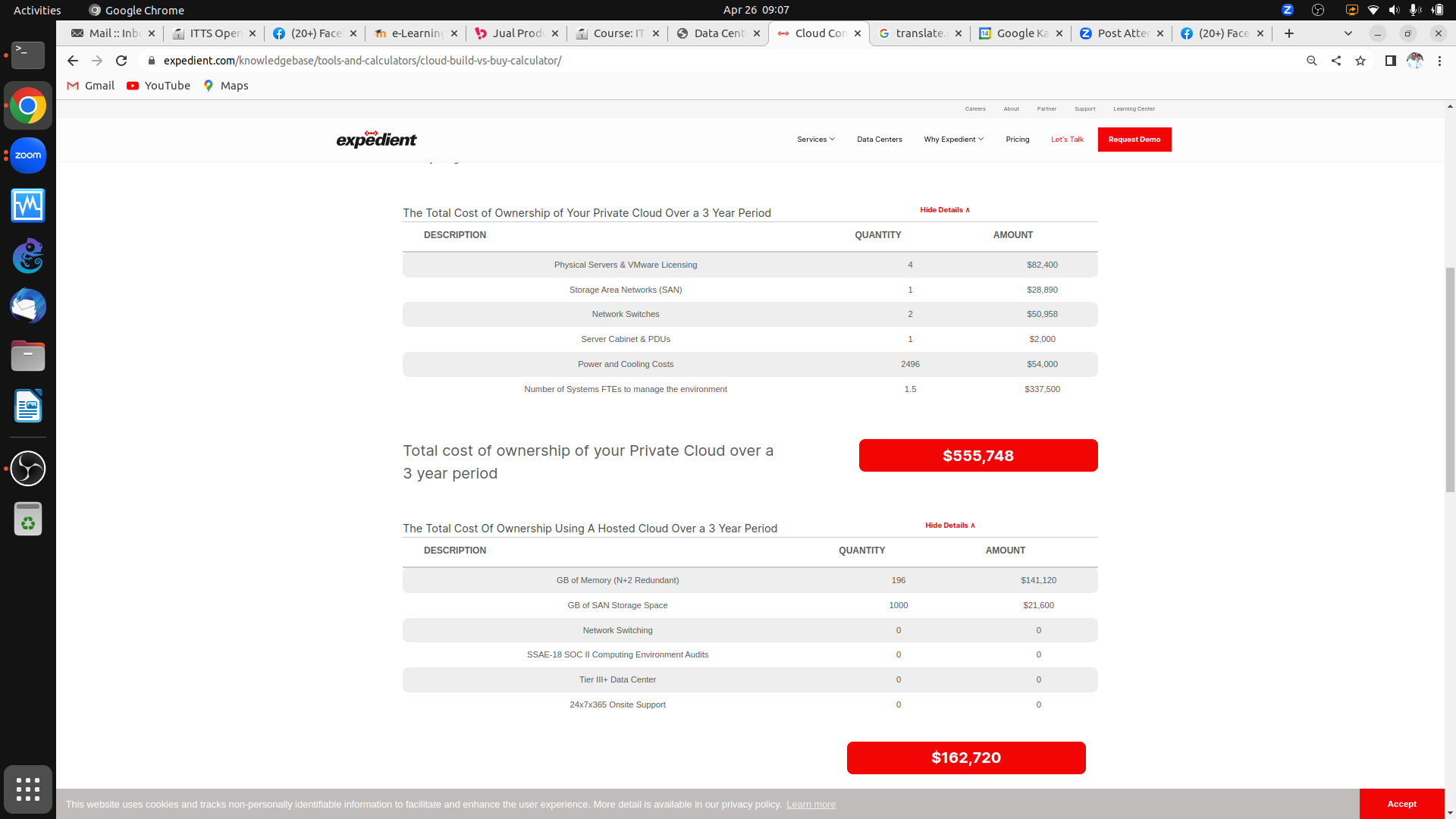Click the page reload icon

(x=121, y=61)
